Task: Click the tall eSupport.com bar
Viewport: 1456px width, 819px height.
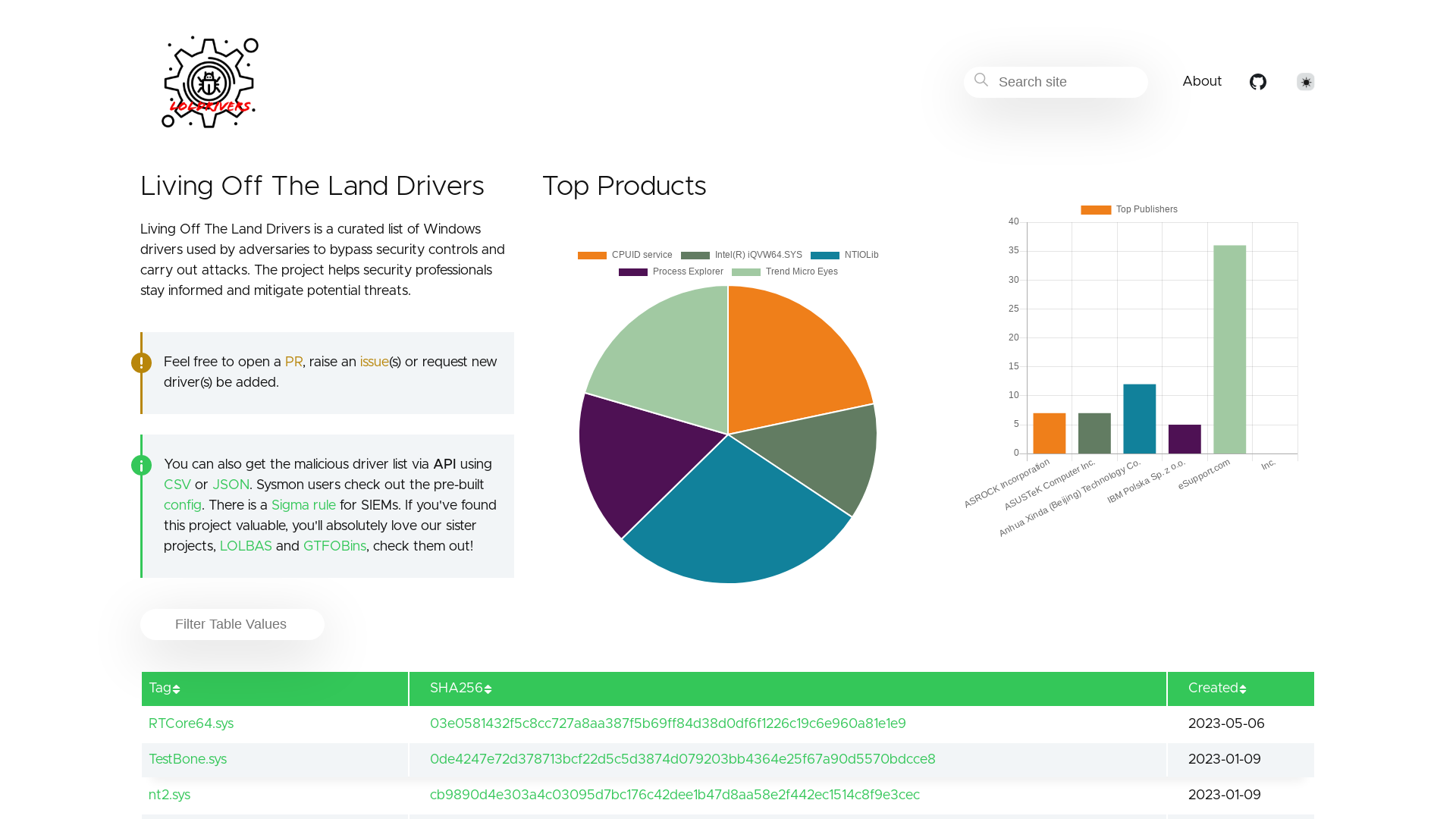Action: point(1229,350)
